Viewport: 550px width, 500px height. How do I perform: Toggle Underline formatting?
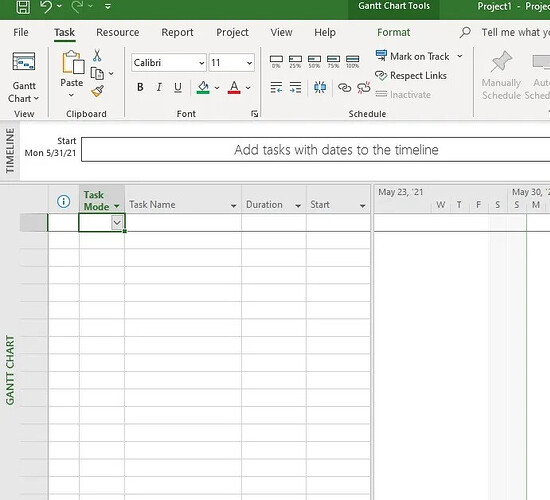point(178,87)
